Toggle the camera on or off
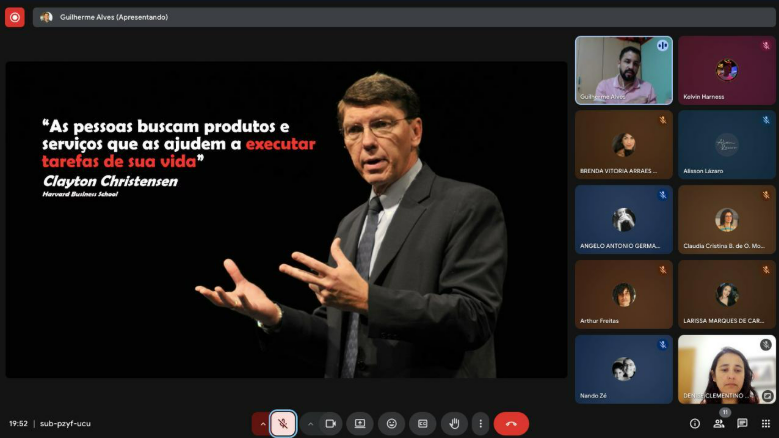The width and height of the screenshot is (779, 438). tap(329, 423)
